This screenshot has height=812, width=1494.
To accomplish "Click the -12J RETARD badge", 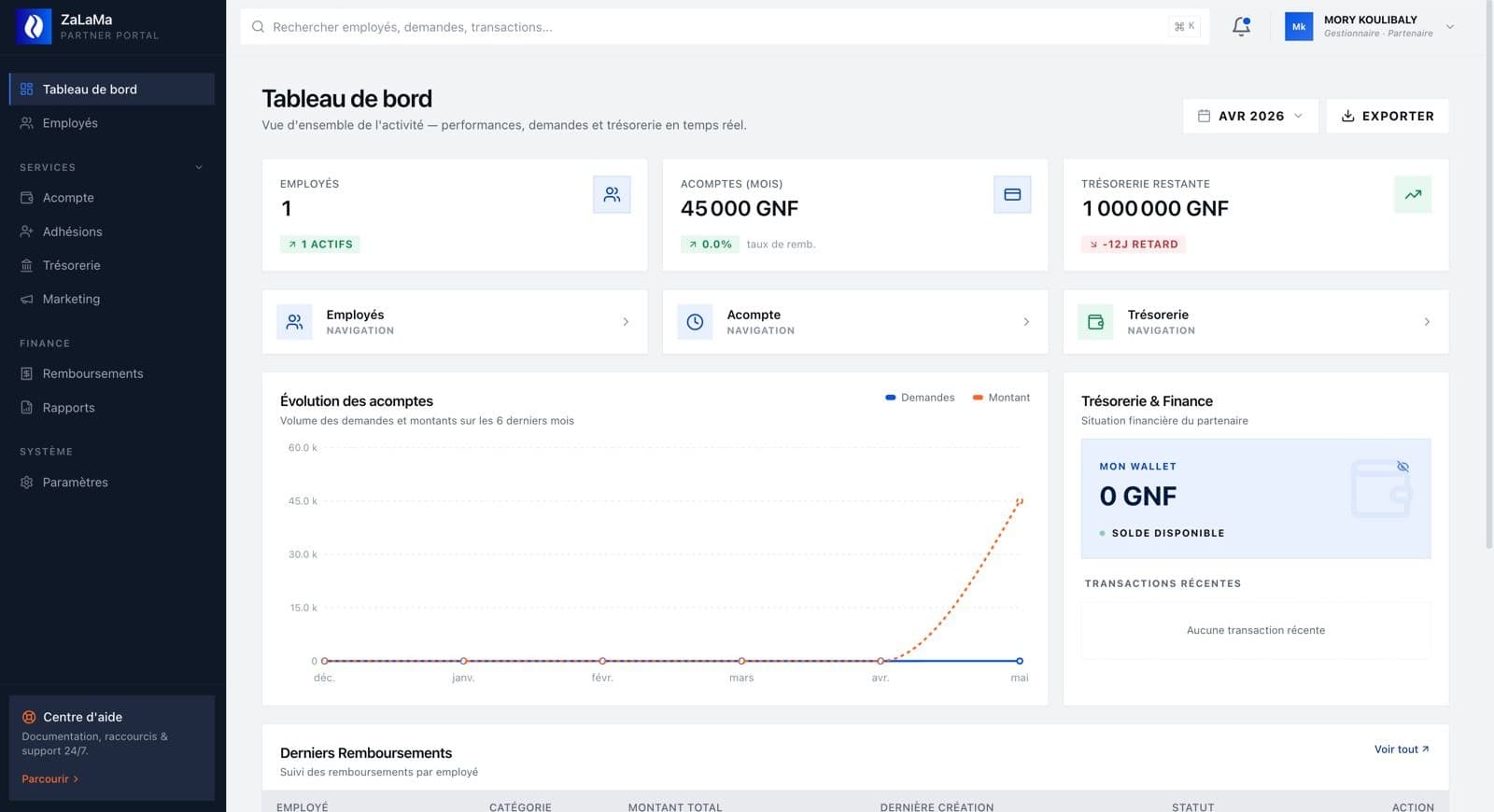I will pos(1134,245).
